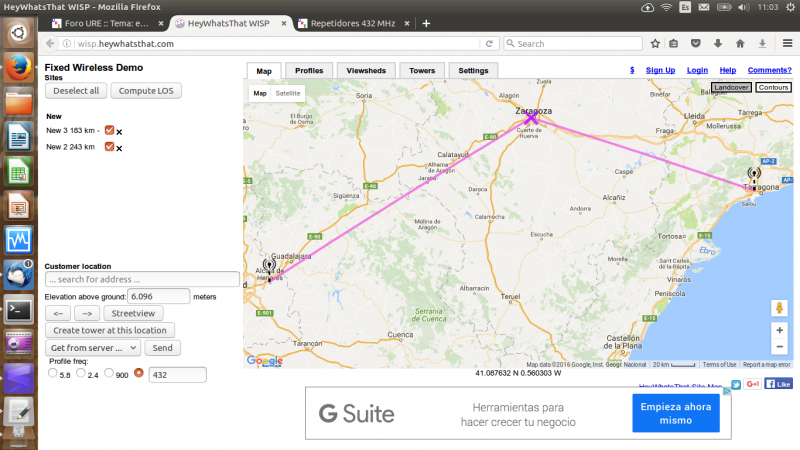The height and width of the screenshot is (450, 800).
Task: Select the 5.8 profile frequency radio
Action: (x=53, y=373)
